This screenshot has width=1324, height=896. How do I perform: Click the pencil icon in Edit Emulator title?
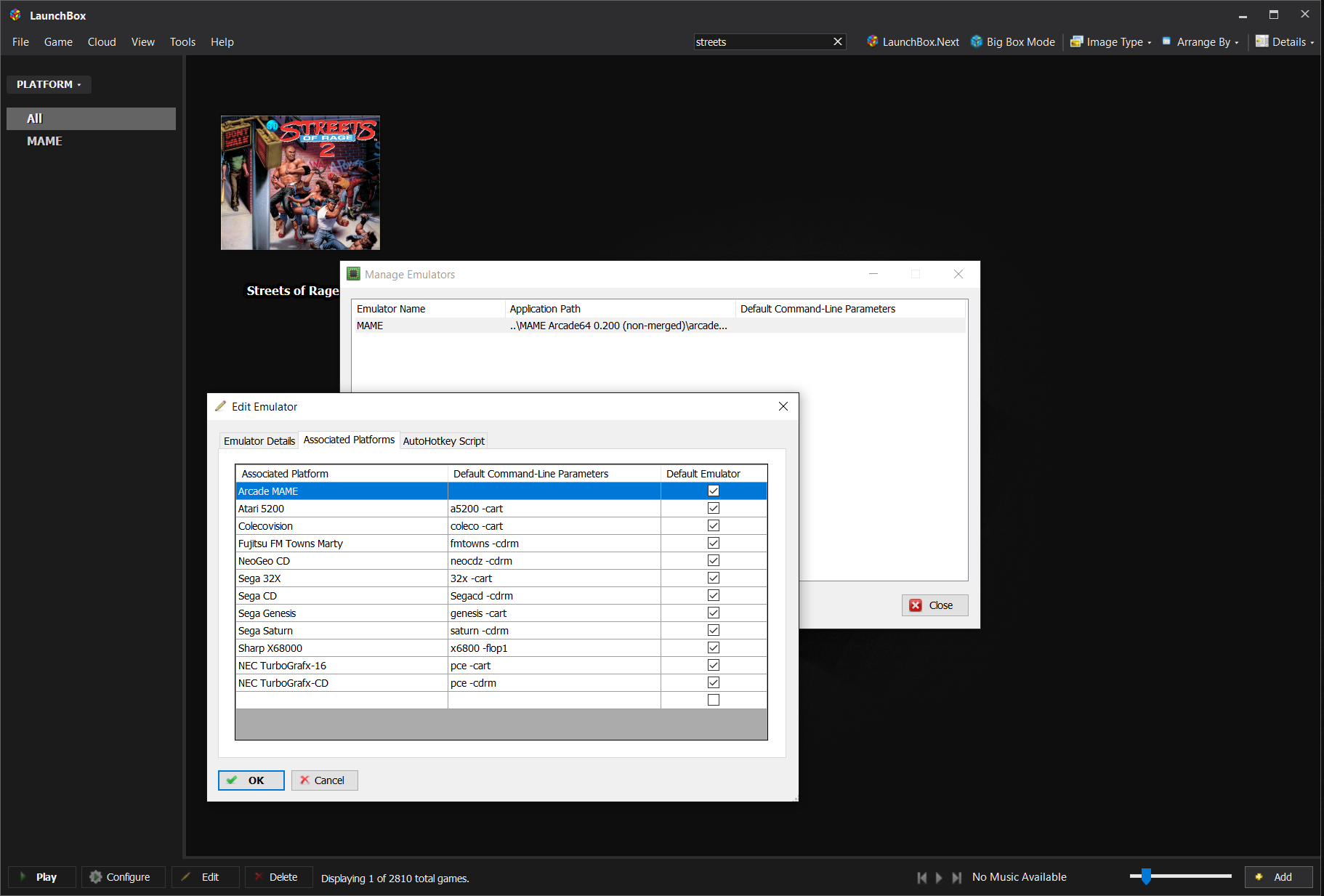(x=221, y=406)
